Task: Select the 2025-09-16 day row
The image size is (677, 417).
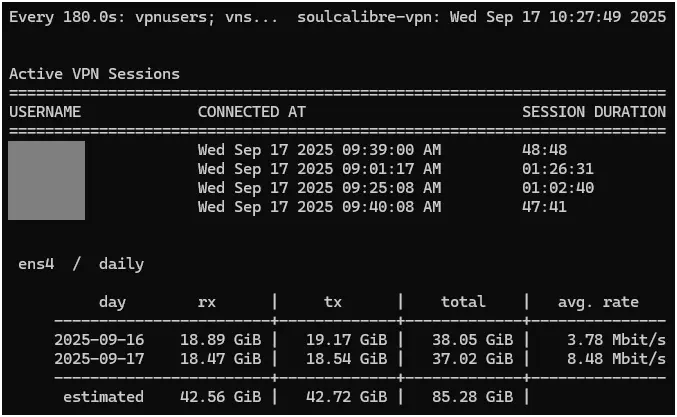Action: [x=360, y=340]
